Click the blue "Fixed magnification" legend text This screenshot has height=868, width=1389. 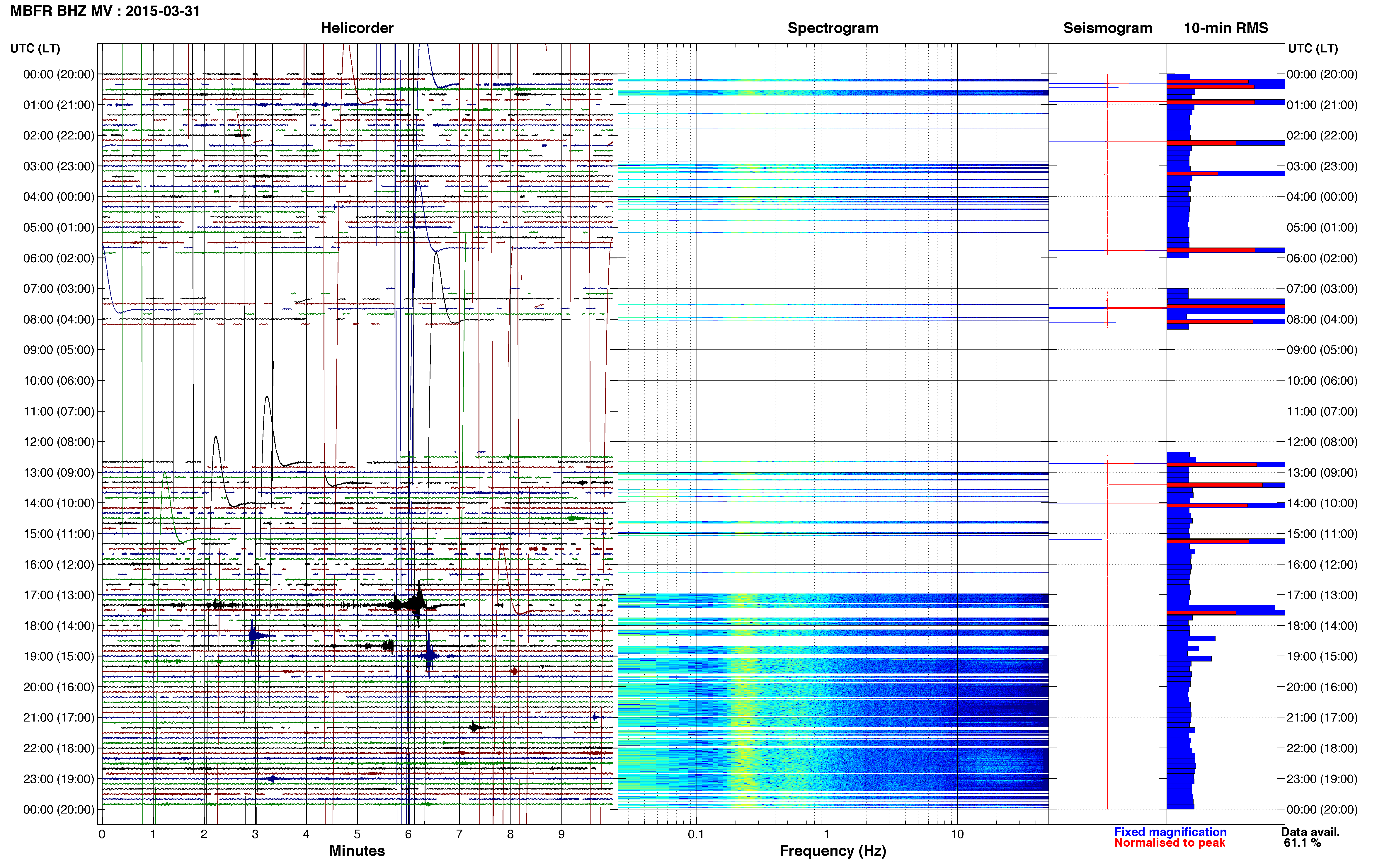(x=1170, y=833)
